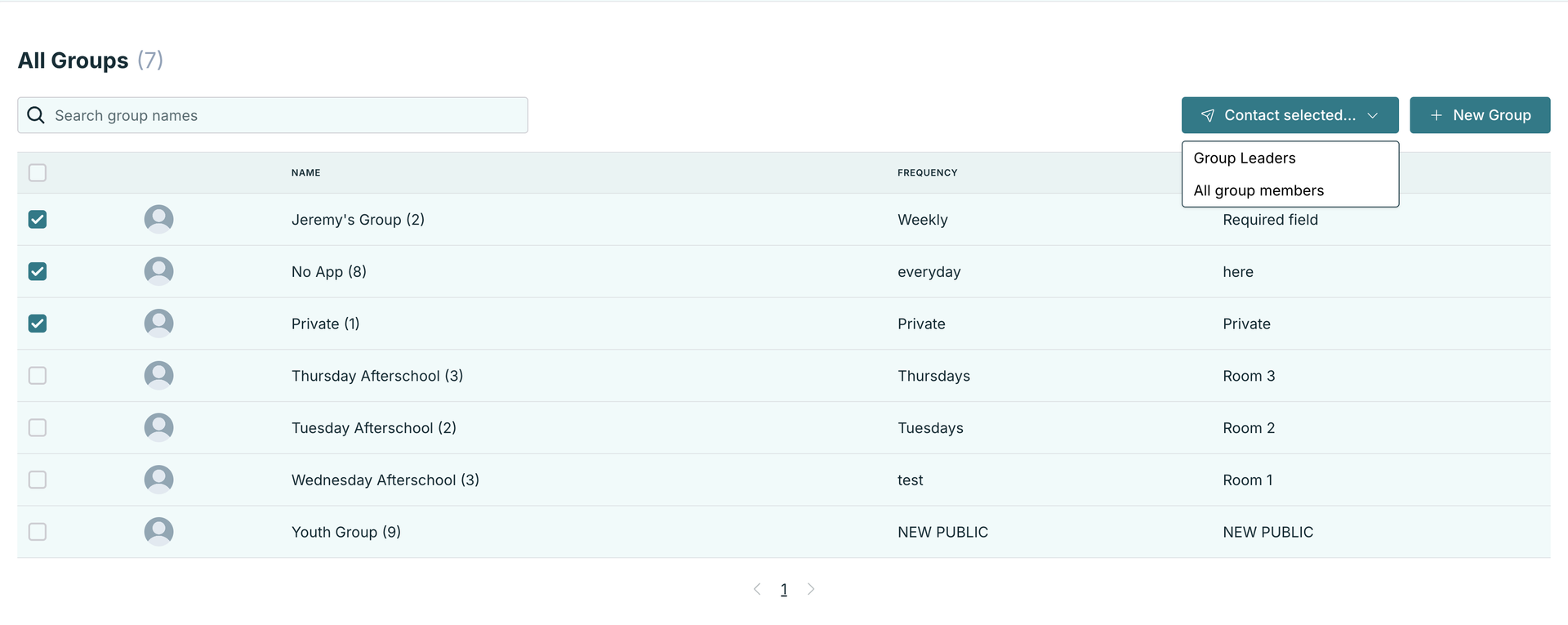Select the Private group avatar icon
Viewport: 1568px width, 625px height.
click(x=159, y=324)
